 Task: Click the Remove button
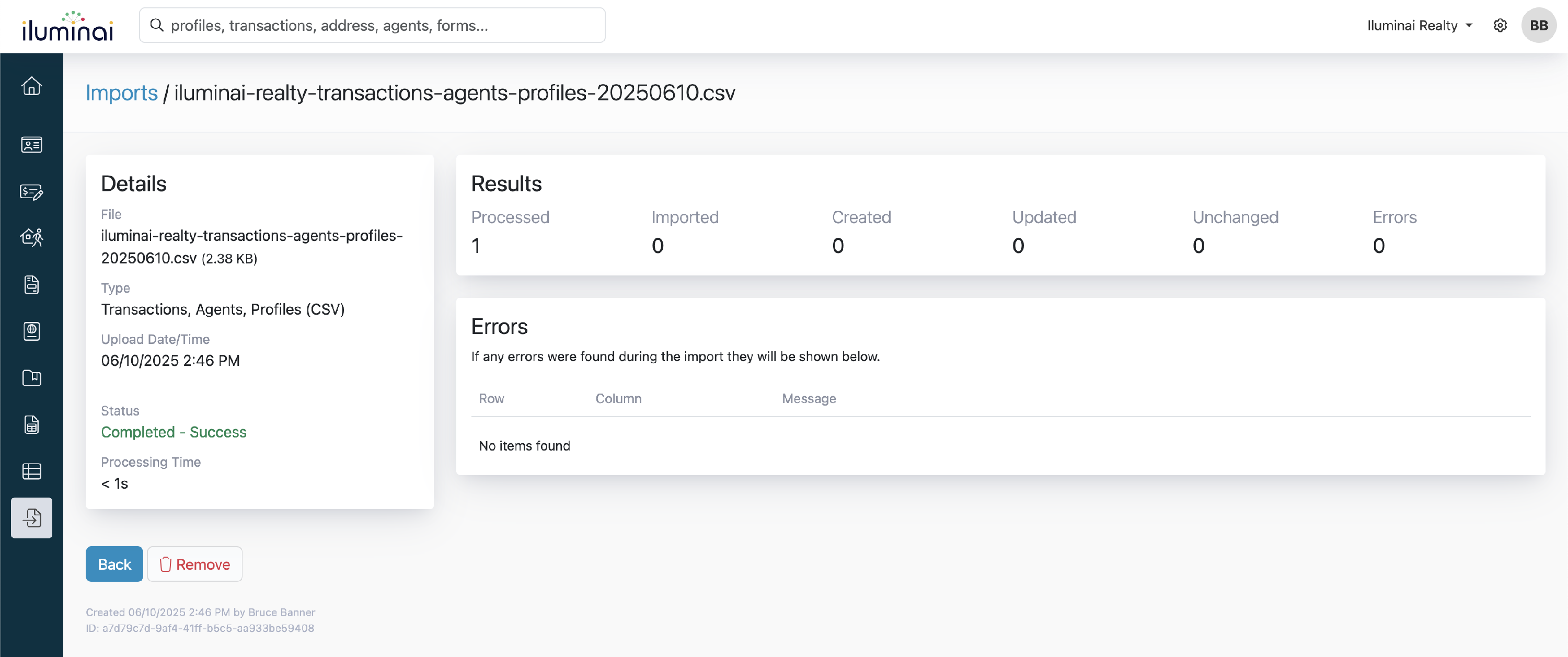[x=195, y=564]
